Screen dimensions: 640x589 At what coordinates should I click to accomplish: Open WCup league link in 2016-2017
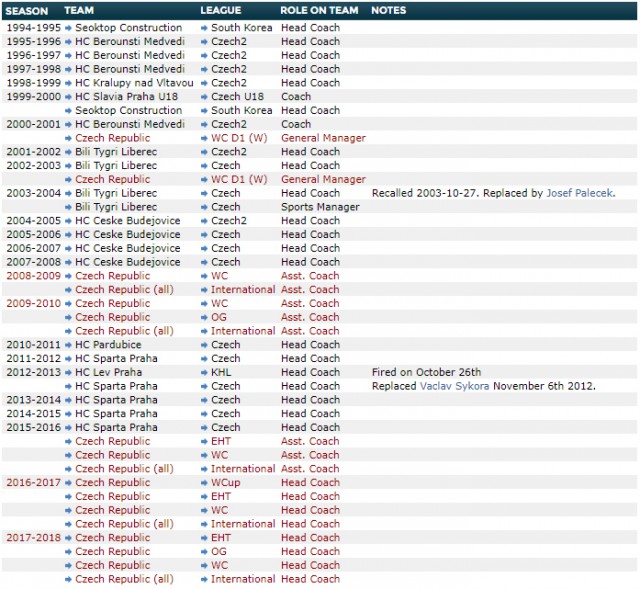(225, 482)
